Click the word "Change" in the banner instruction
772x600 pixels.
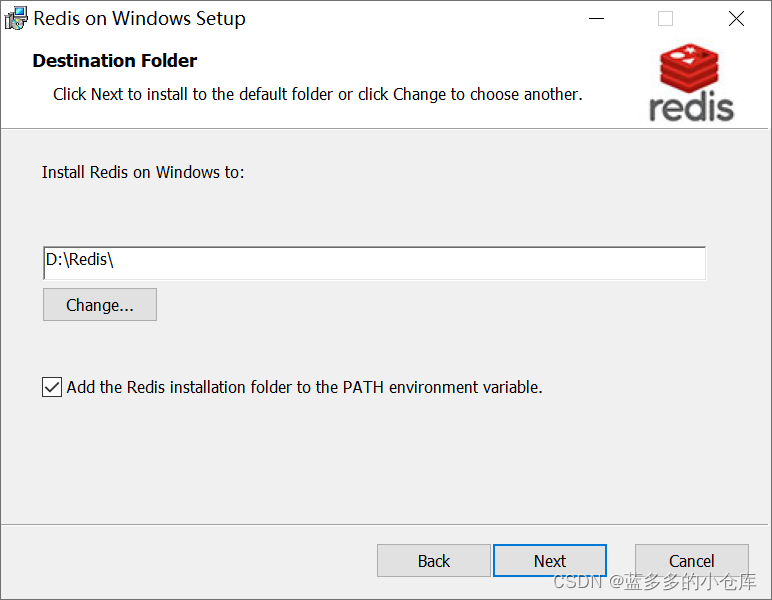(x=420, y=94)
